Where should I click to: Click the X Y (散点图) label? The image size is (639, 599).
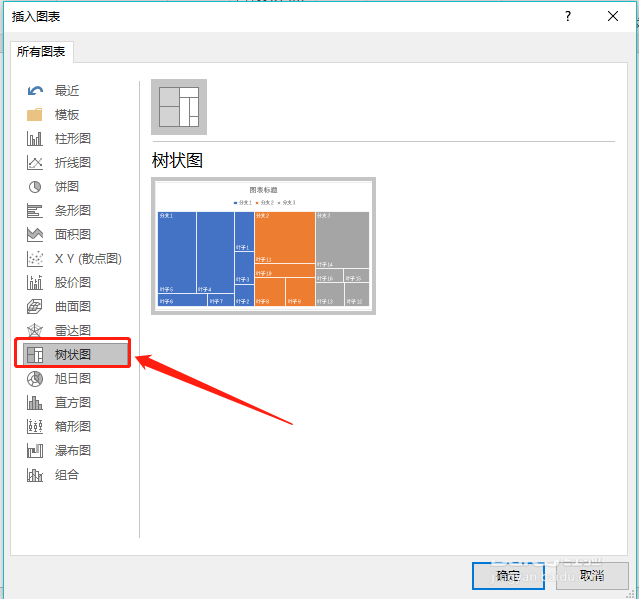(x=88, y=258)
